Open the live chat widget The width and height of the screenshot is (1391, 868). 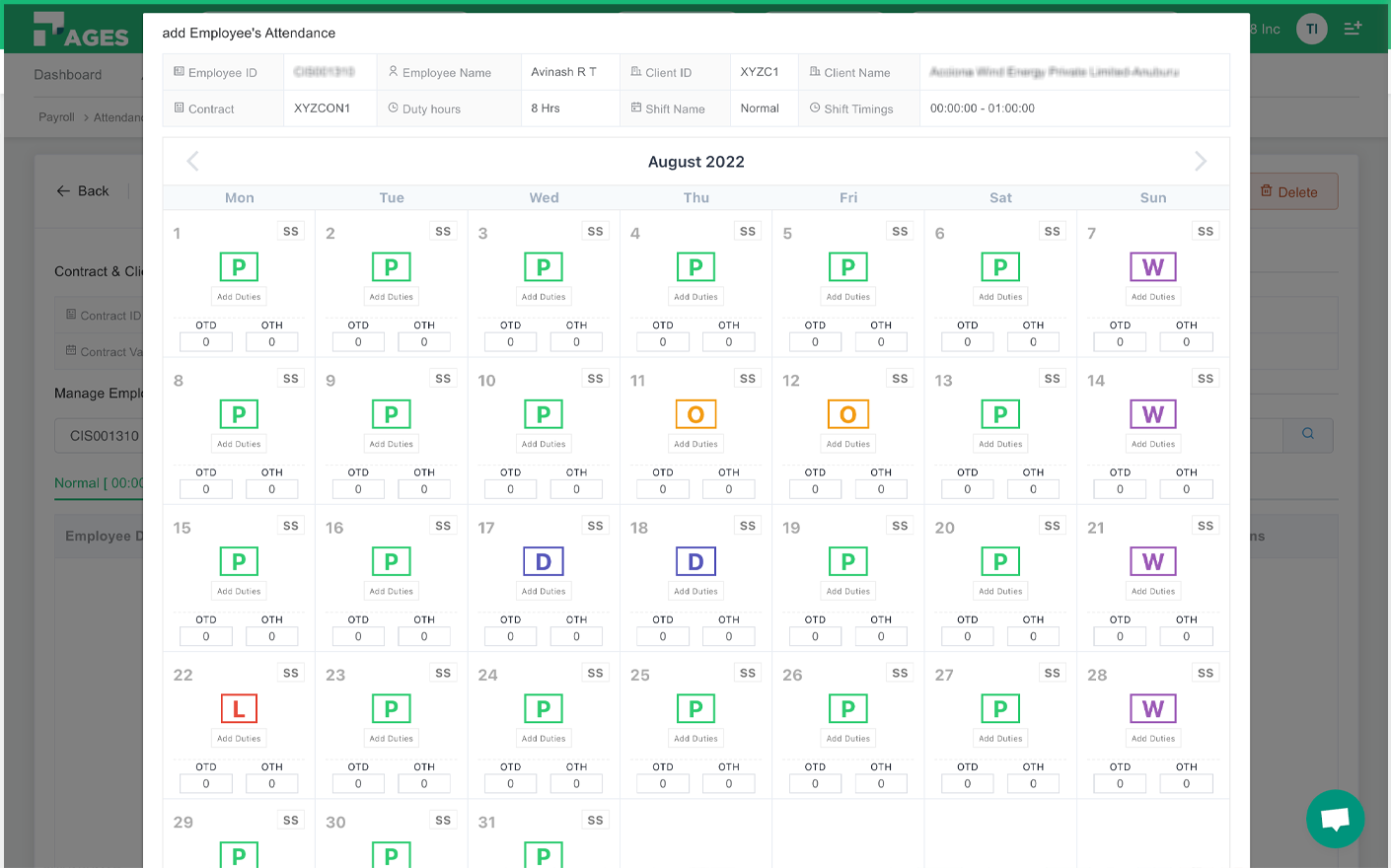1335,818
